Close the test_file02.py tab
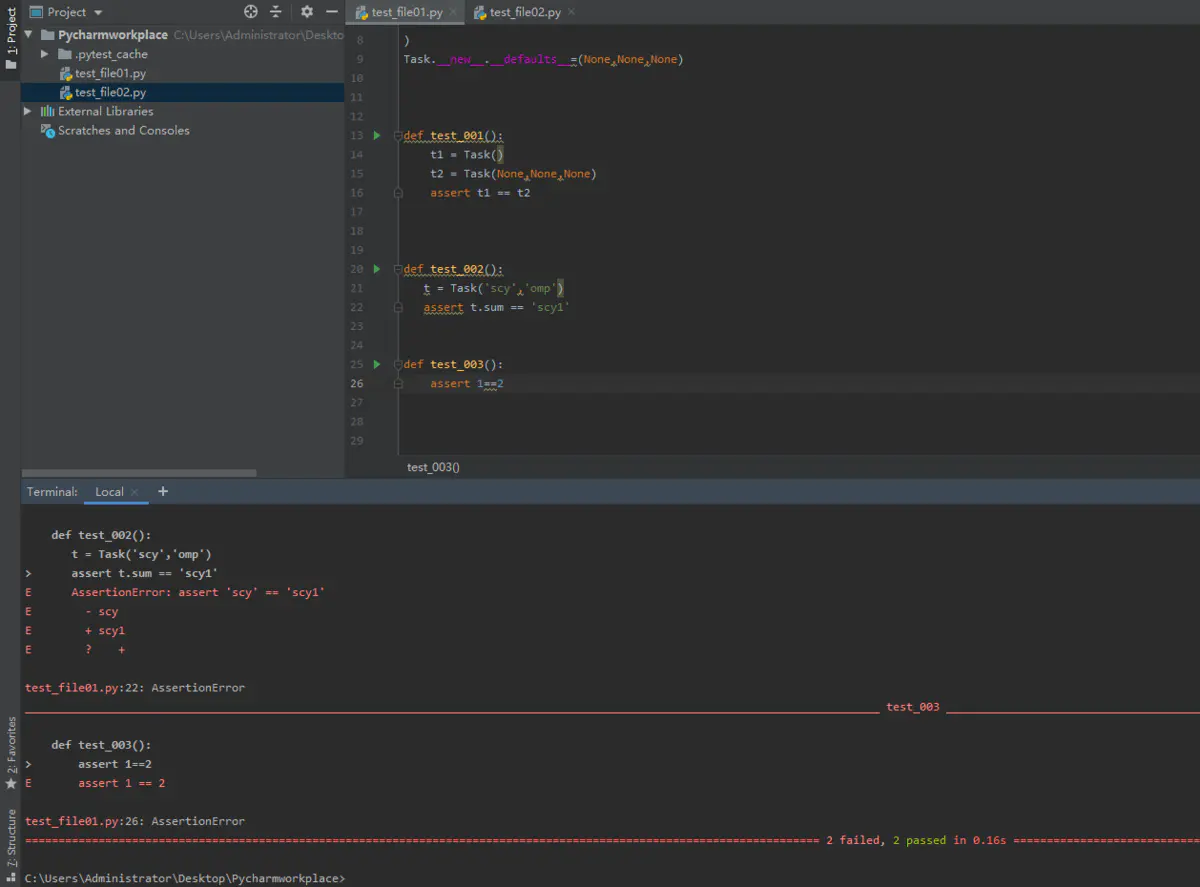 [x=571, y=13]
